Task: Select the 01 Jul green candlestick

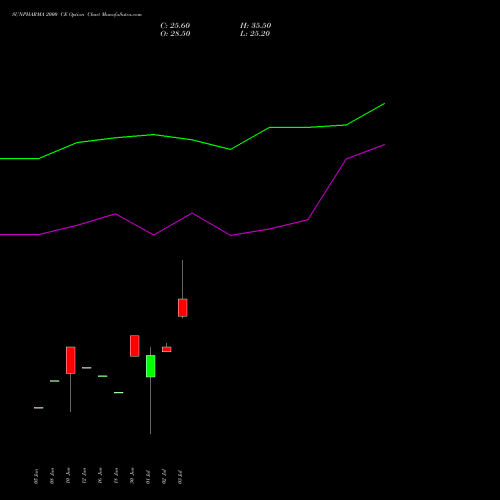Action: [151, 366]
